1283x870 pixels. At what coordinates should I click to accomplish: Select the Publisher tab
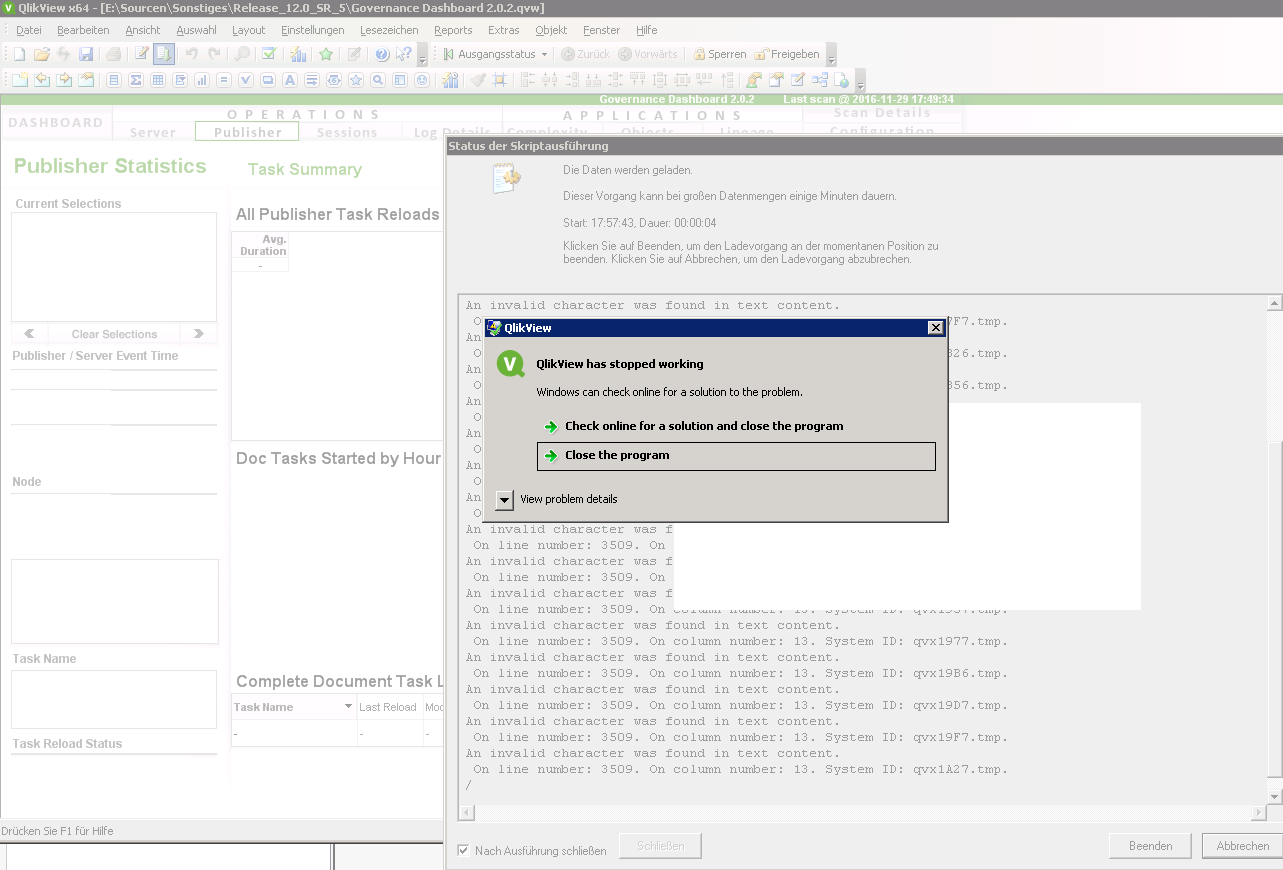[247, 132]
